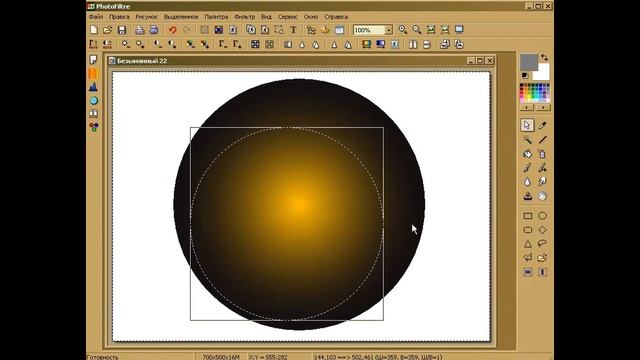
Task: Choose the Rectangle selection shape
Action: click(527, 216)
